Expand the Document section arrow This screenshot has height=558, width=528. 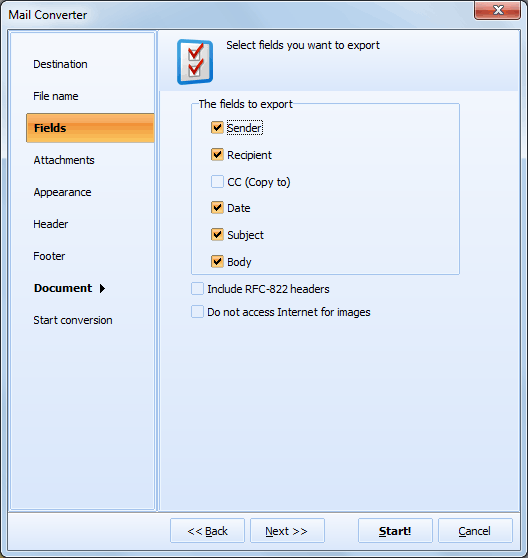click(x=102, y=288)
